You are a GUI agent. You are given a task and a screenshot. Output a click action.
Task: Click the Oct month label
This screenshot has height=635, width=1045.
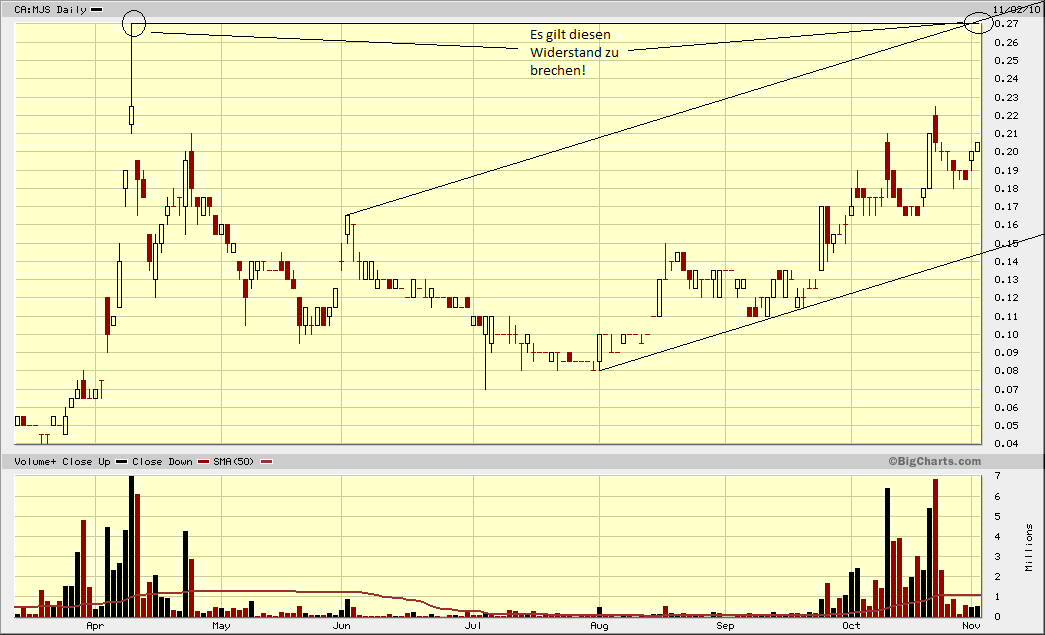(x=851, y=626)
